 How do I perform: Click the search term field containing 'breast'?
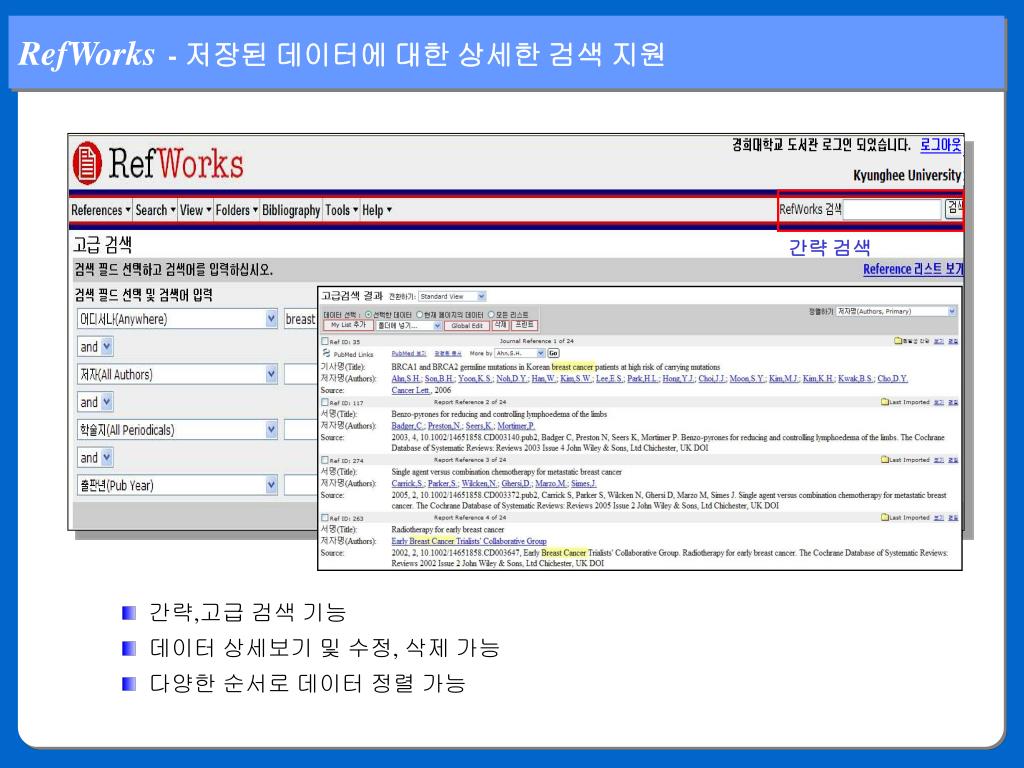[300, 319]
